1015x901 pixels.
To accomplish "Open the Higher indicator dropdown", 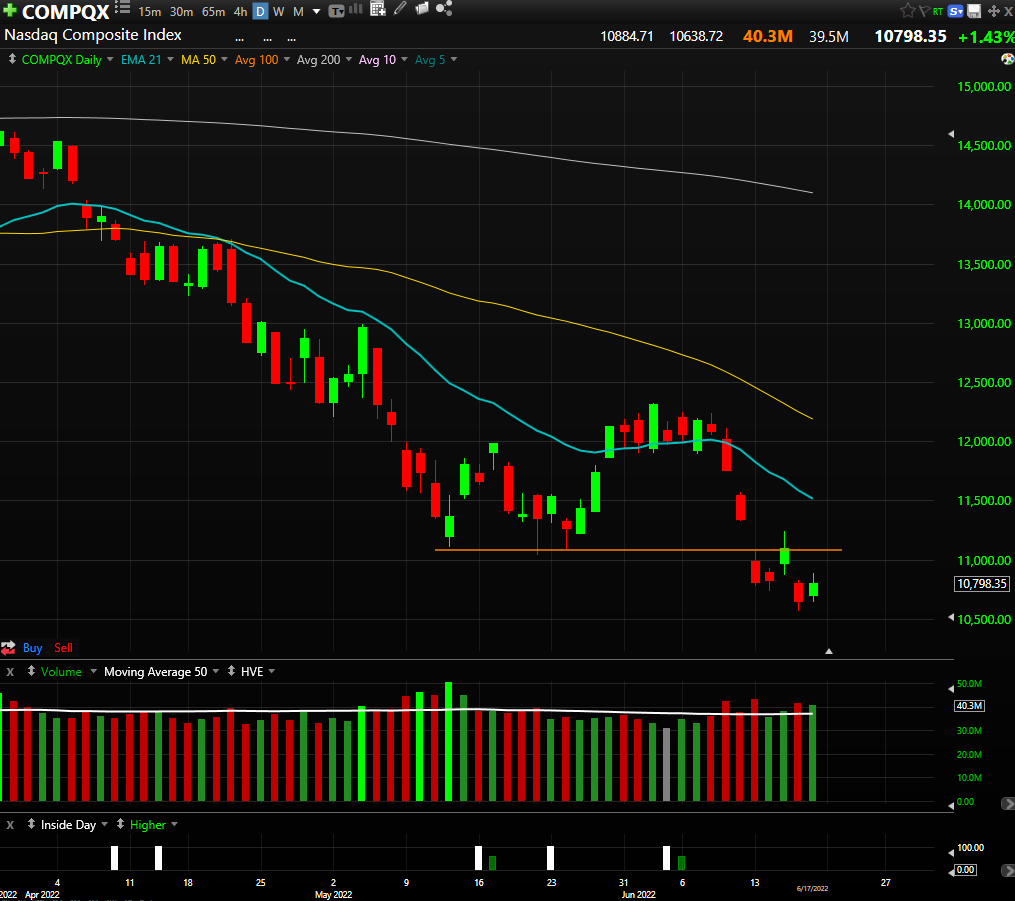I will pos(174,824).
